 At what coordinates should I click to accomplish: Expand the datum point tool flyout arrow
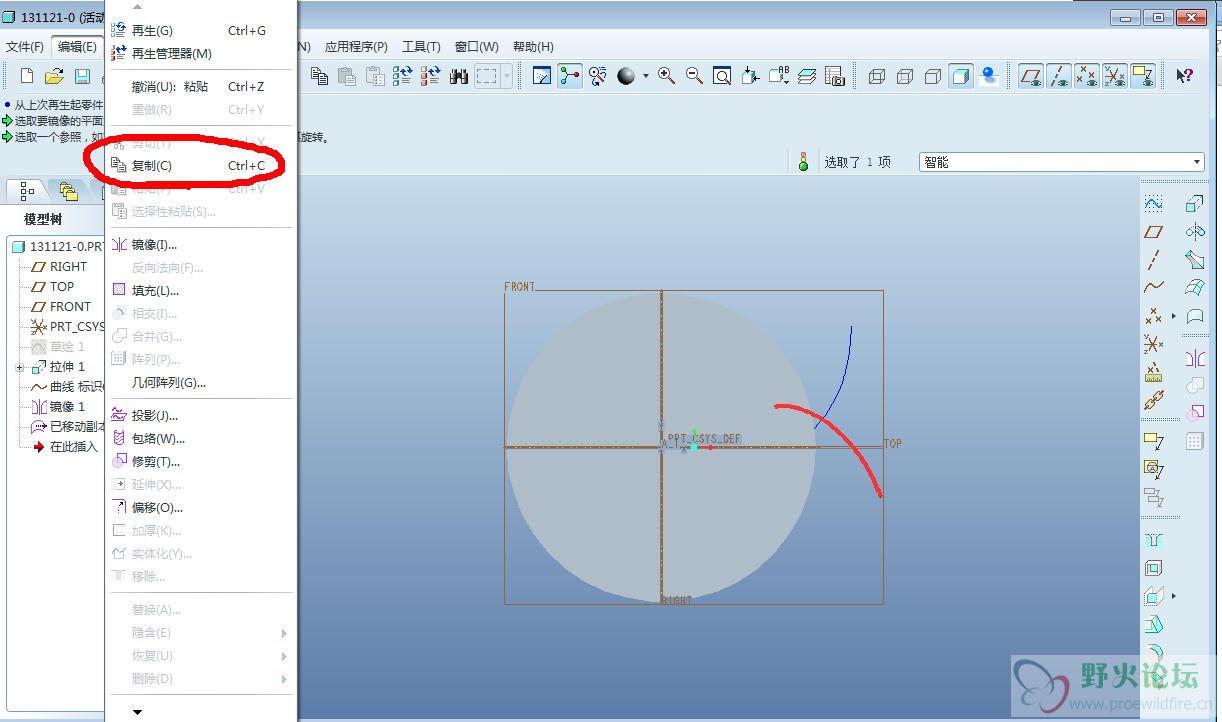(x=1174, y=316)
